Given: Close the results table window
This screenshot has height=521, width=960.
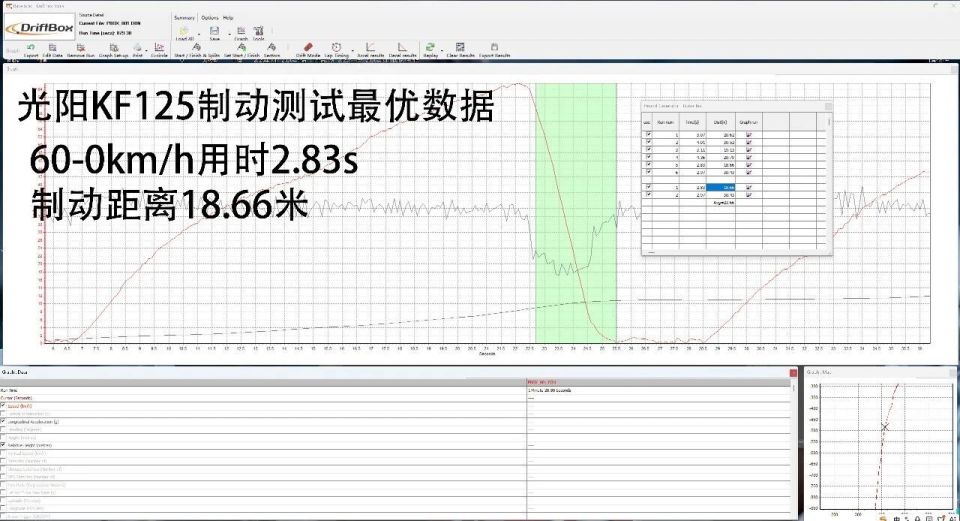Looking at the screenshot, I should [x=828, y=107].
